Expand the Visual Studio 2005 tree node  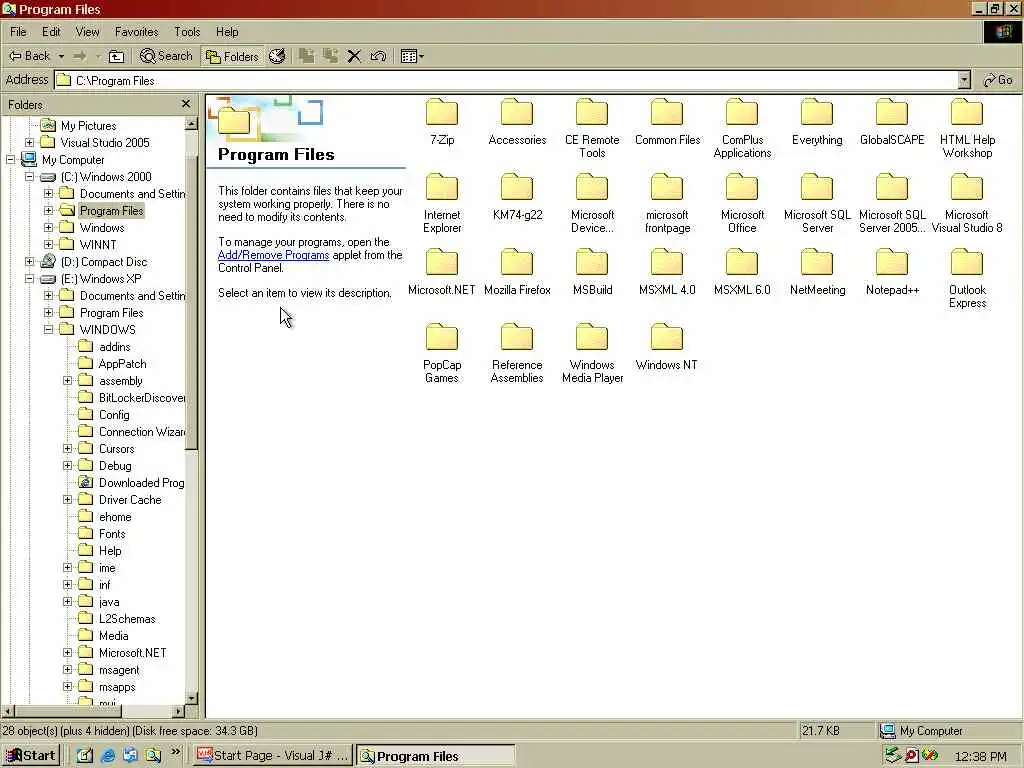29,142
